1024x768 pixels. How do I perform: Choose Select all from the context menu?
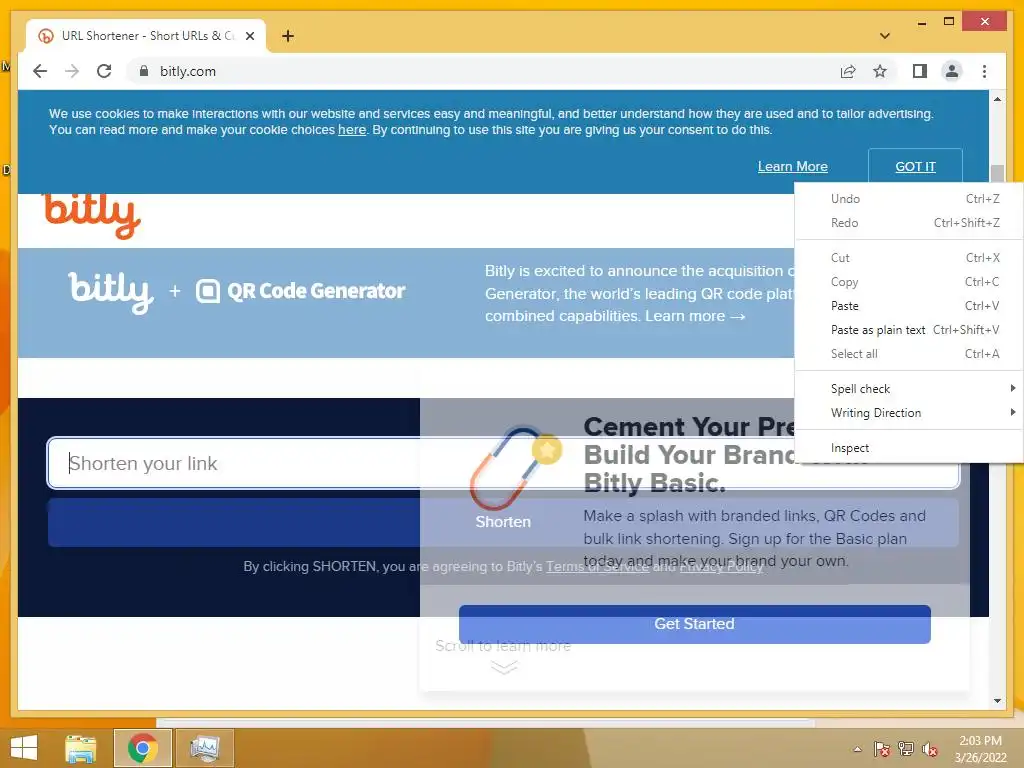click(908, 354)
